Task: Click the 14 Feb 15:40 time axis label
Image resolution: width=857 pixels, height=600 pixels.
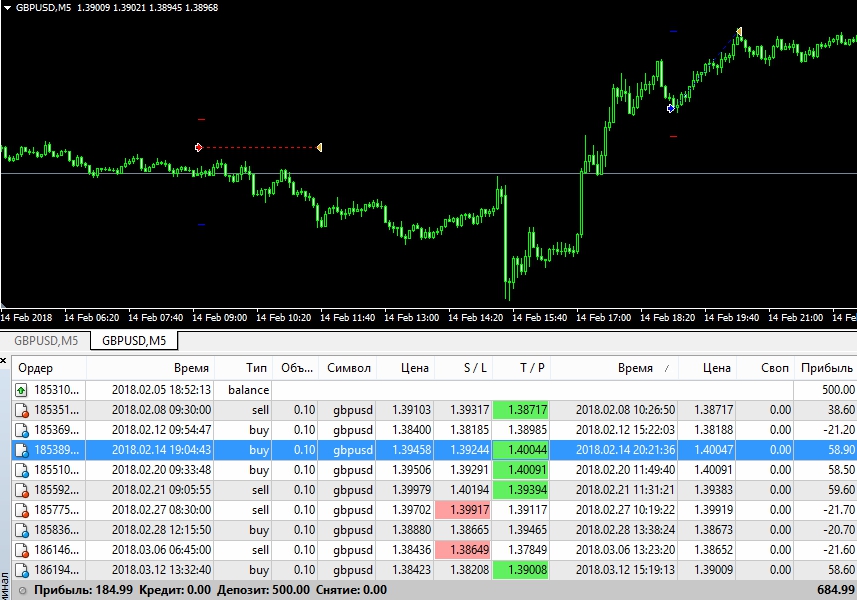Action: [x=539, y=317]
